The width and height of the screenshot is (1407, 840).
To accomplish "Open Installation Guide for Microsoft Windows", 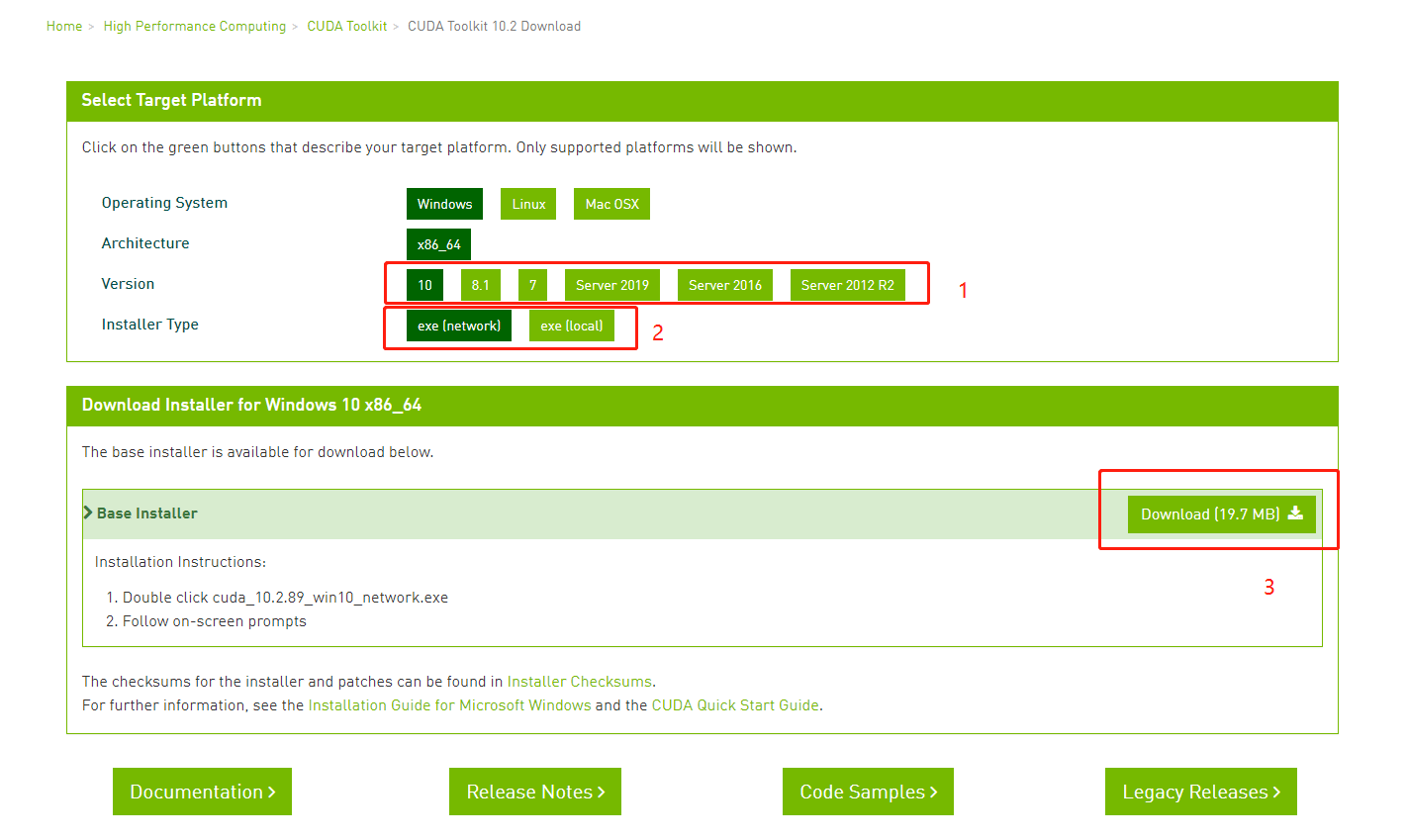I will click(449, 705).
